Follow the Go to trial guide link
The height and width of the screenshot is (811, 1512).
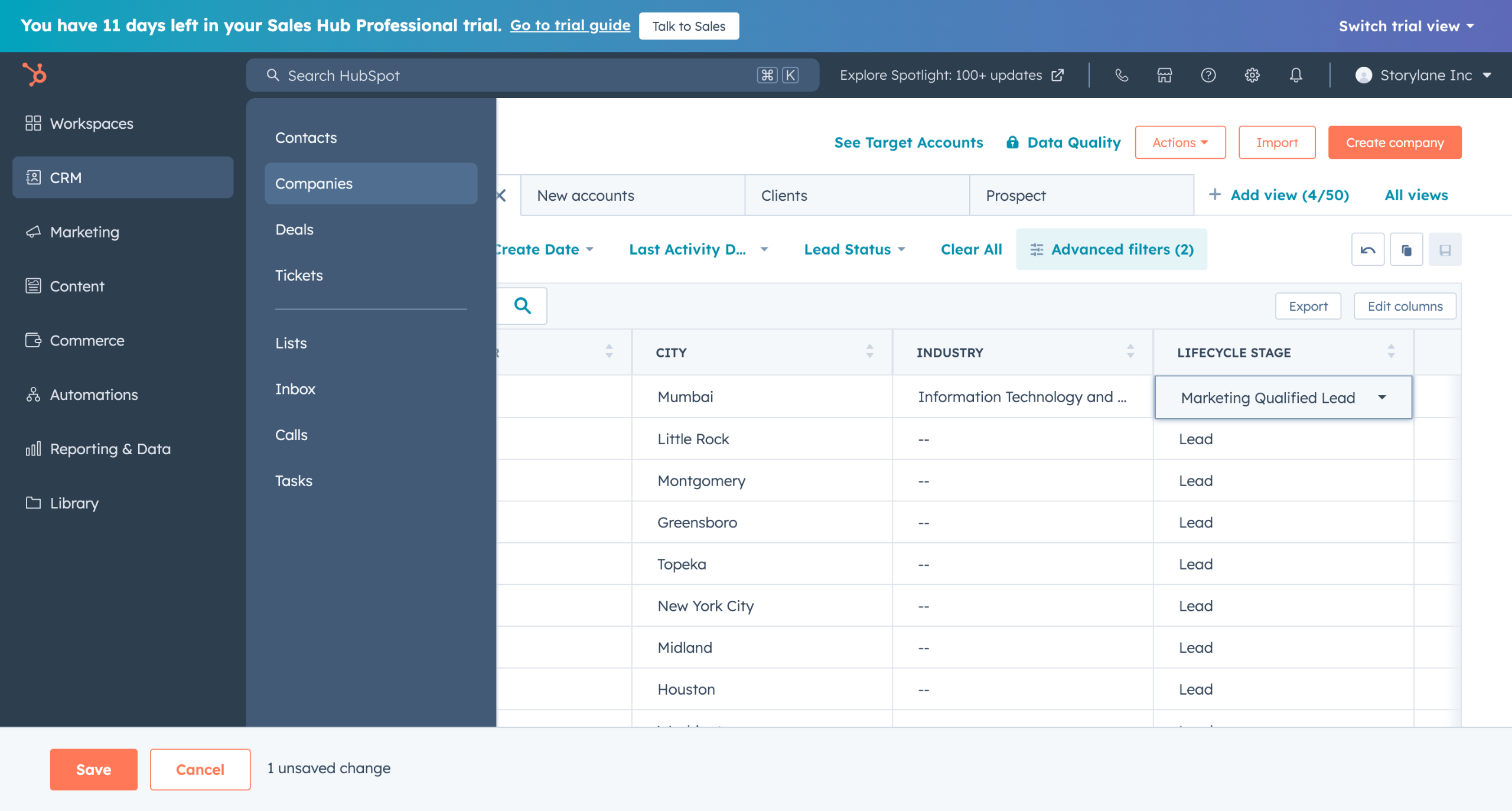(x=570, y=25)
